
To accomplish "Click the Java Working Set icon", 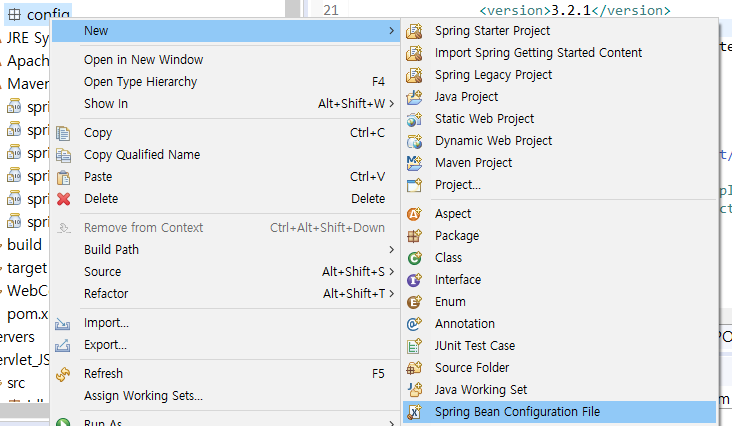I will pyautogui.click(x=414, y=390).
